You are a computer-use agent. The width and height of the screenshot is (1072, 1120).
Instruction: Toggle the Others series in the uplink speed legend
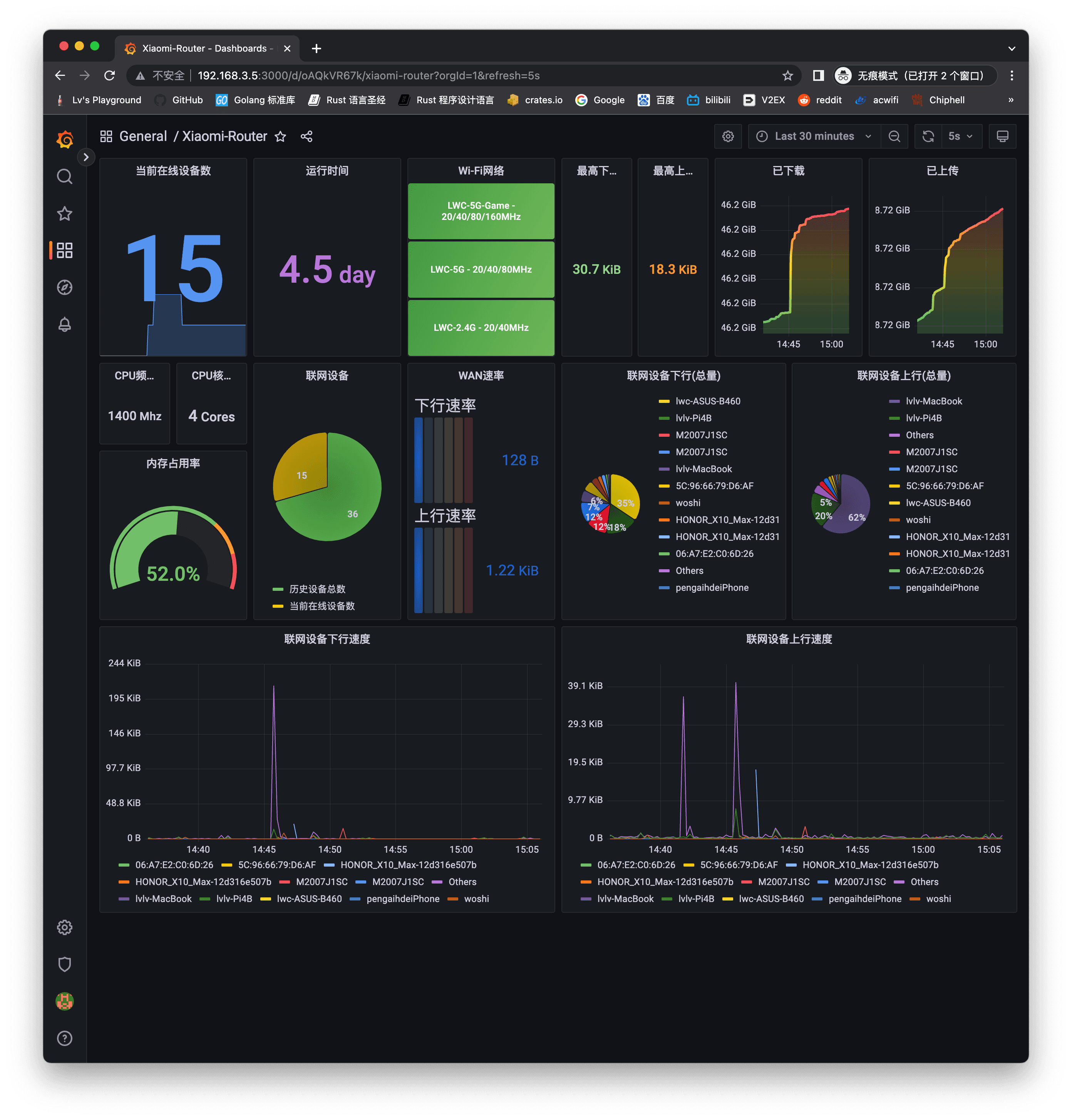click(924, 882)
